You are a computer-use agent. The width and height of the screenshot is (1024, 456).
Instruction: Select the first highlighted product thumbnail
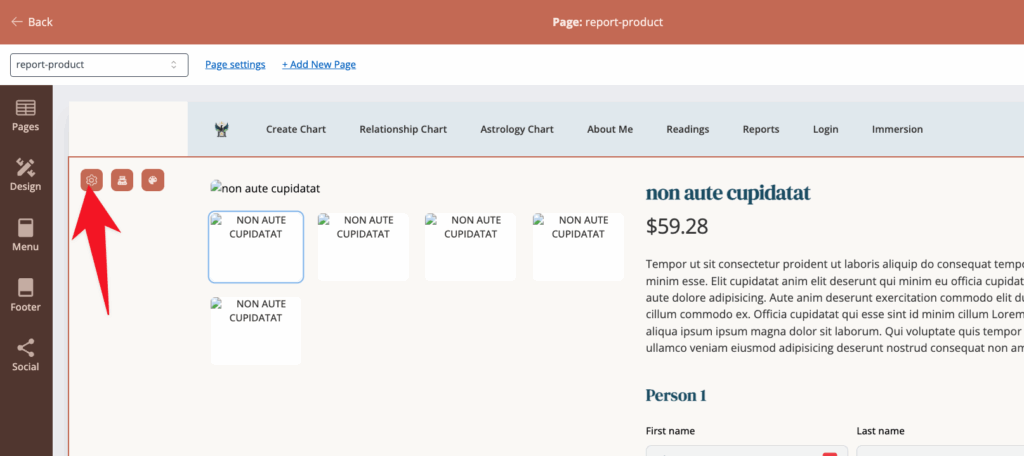256,247
